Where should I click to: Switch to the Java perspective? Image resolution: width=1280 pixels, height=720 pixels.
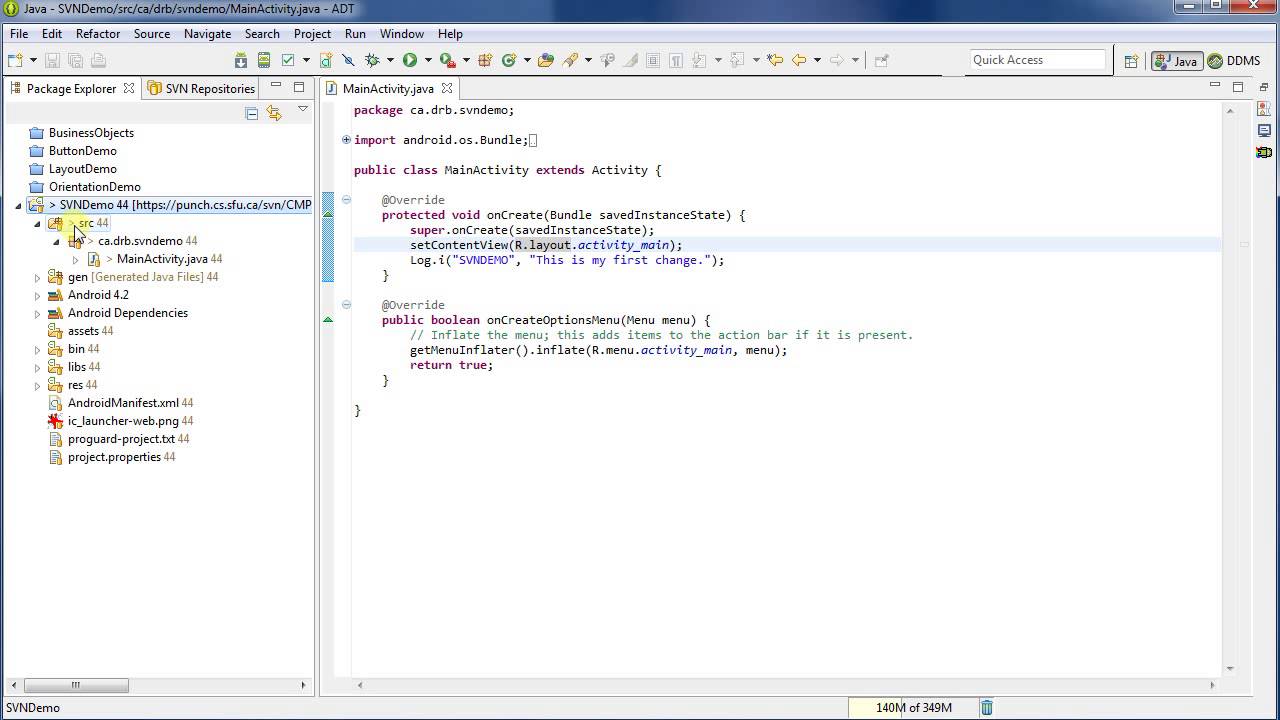tap(1176, 61)
